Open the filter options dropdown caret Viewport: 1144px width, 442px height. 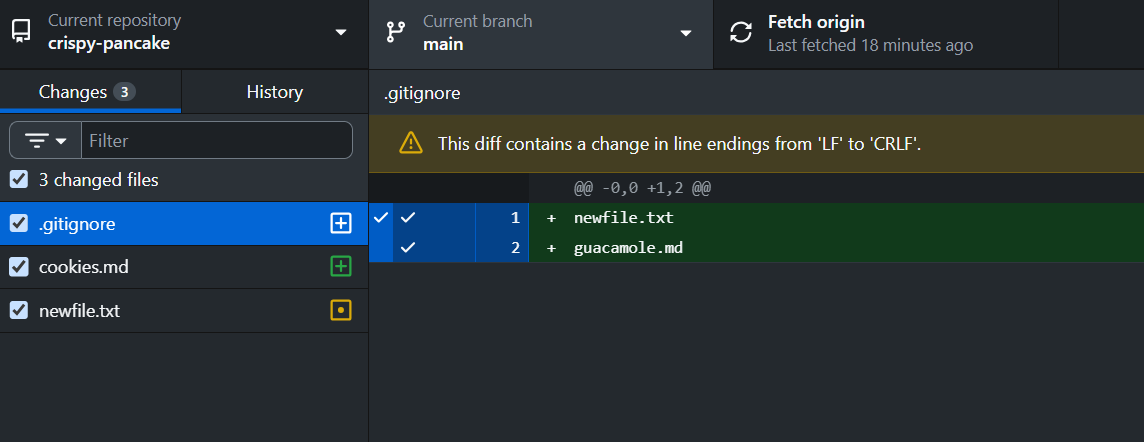point(61,141)
